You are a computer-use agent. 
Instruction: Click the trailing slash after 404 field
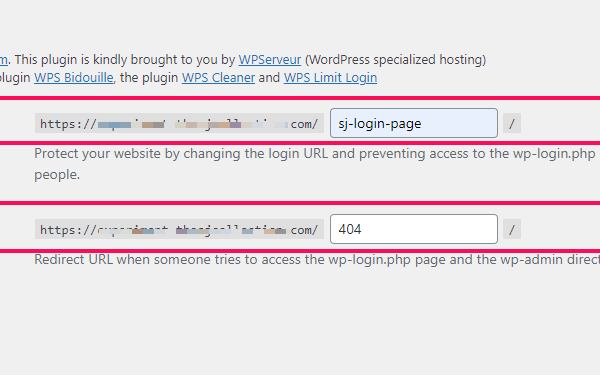(x=512, y=229)
